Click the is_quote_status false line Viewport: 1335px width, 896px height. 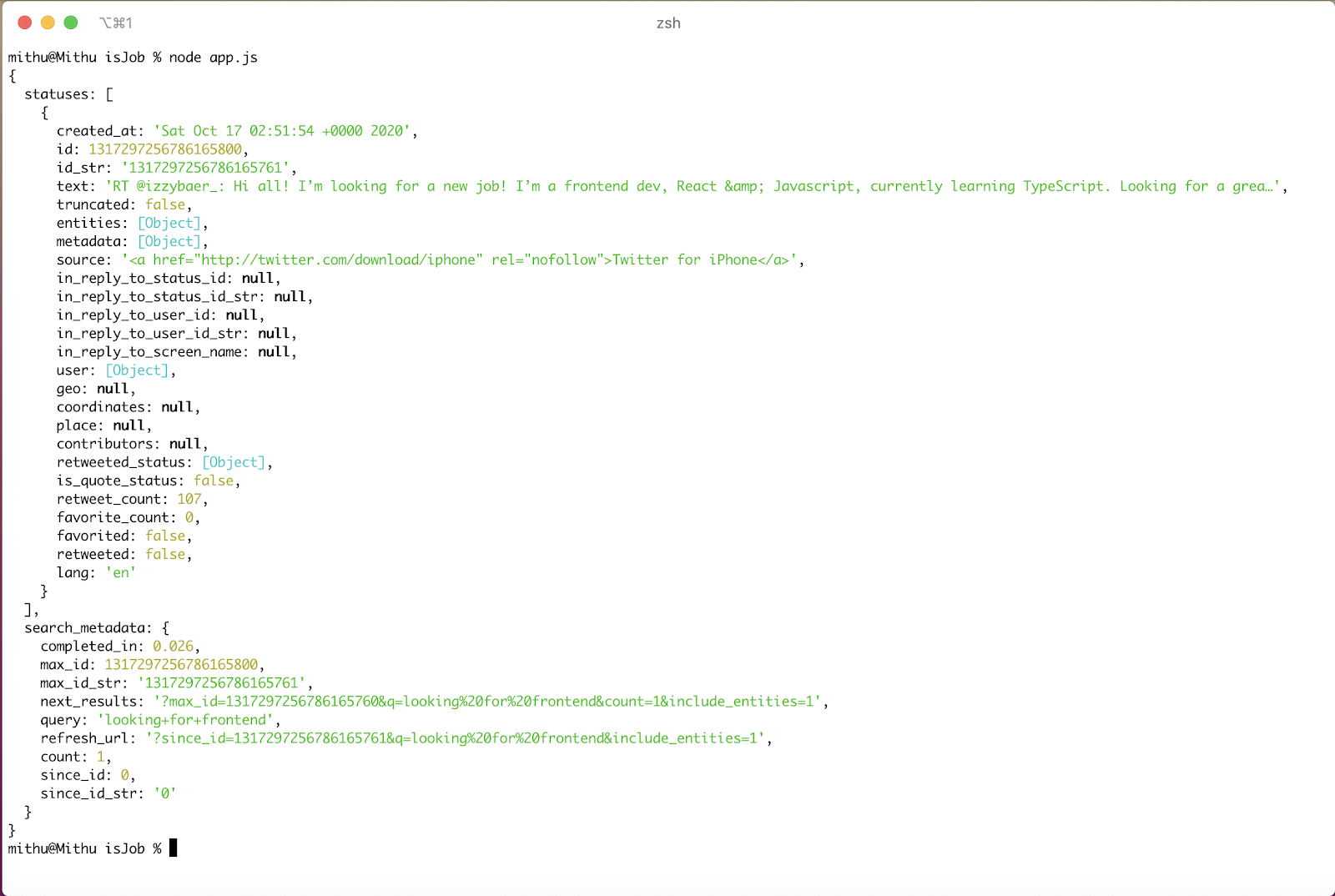tap(149, 480)
